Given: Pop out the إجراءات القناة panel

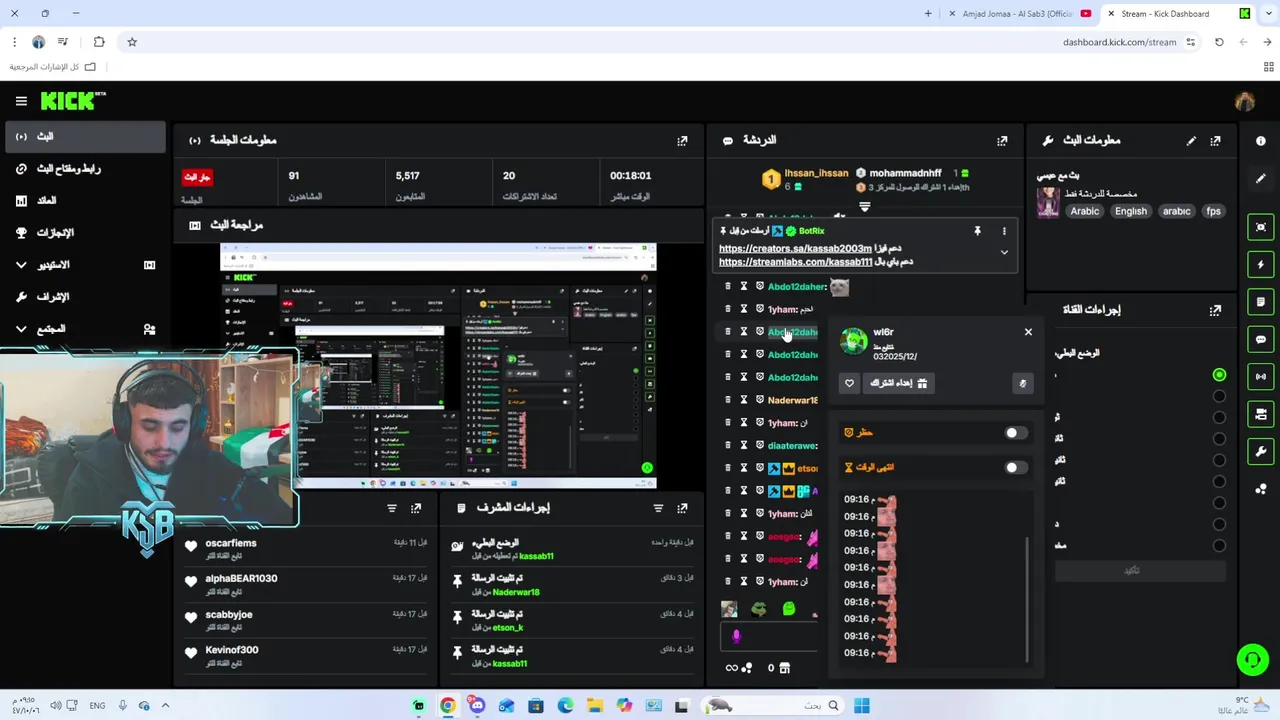Looking at the screenshot, I should [x=1215, y=310].
